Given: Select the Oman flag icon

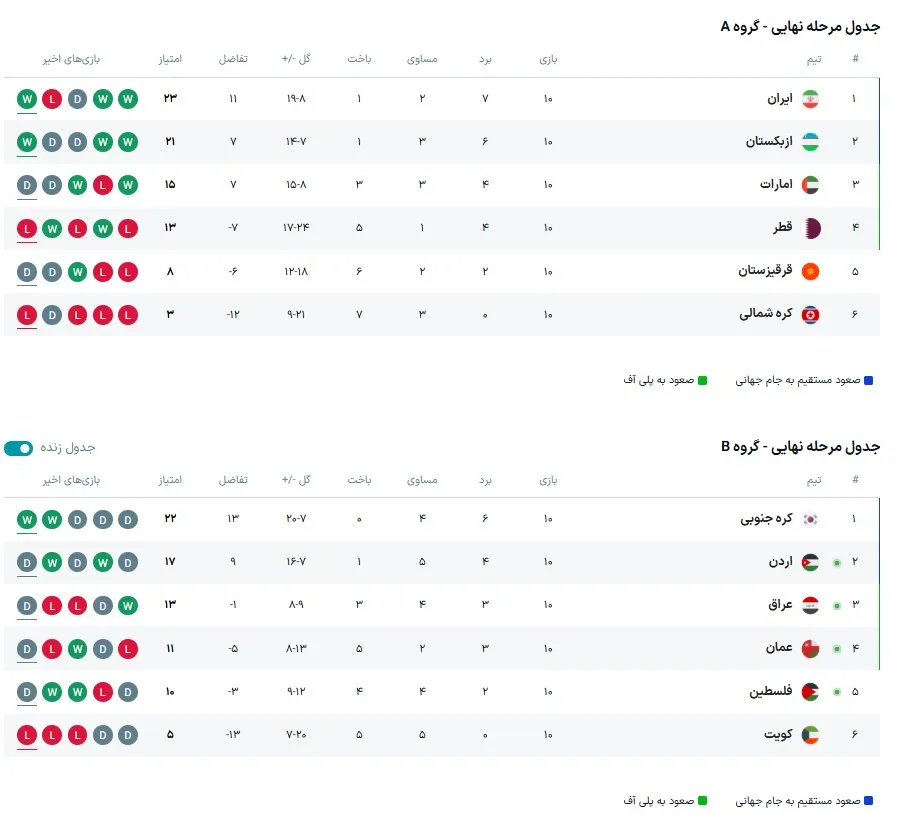Looking at the screenshot, I should pyautogui.click(x=812, y=648).
